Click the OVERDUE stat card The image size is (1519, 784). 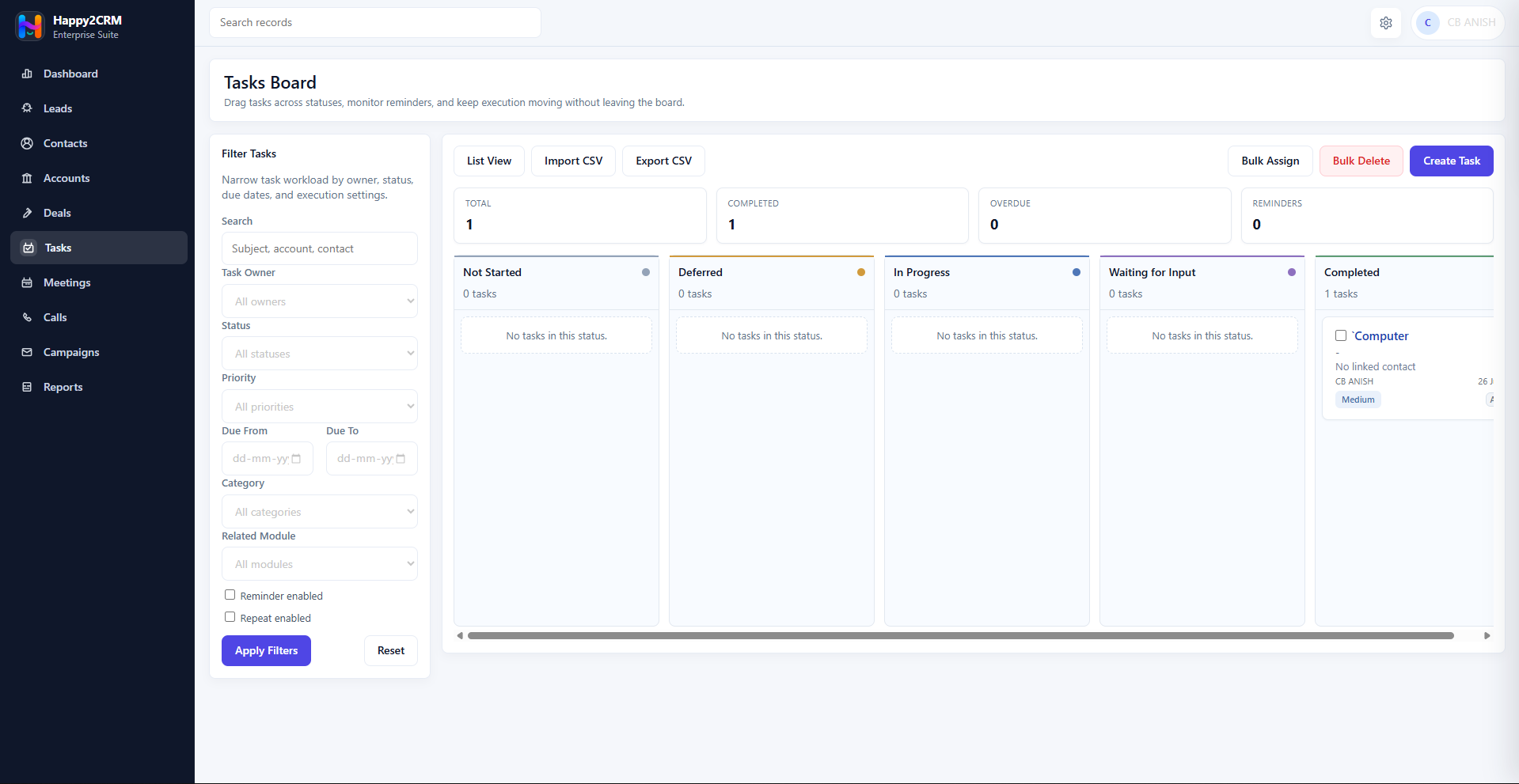(1105, 215)
